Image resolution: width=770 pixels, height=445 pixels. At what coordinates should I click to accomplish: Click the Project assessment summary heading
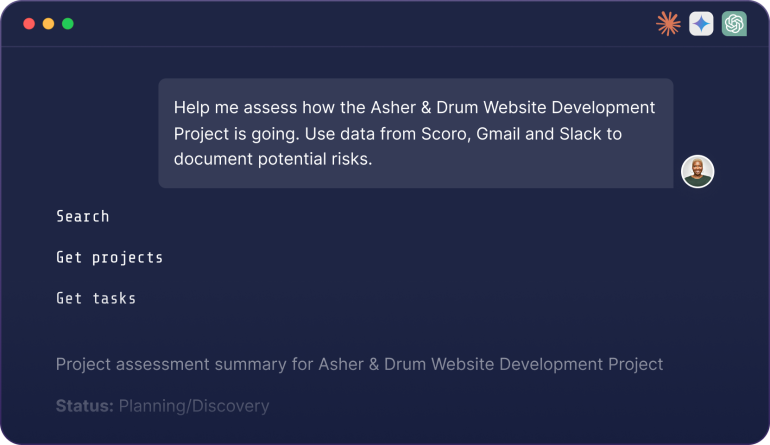pyautogui.click(x=359, y=364)
